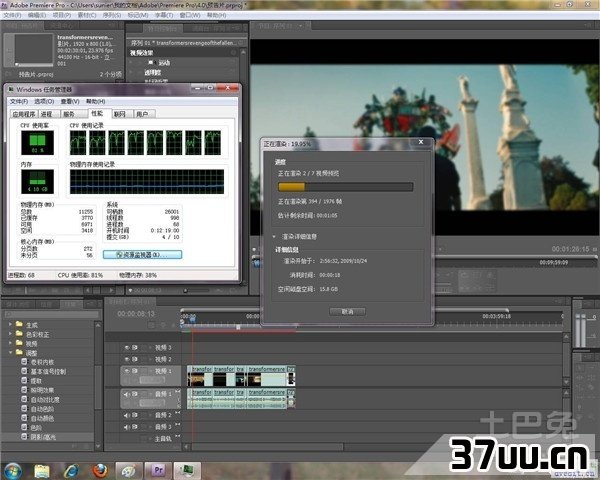Click the 卷积内核 effect icon
The height and width of the screenshot is (480, 600).
click(24, 362)
